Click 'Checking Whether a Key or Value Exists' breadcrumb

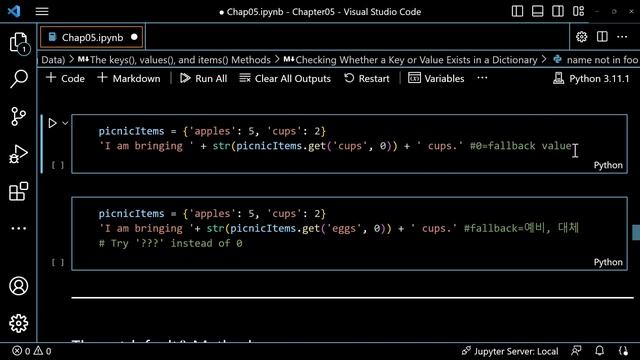click(x=411, y=60)
